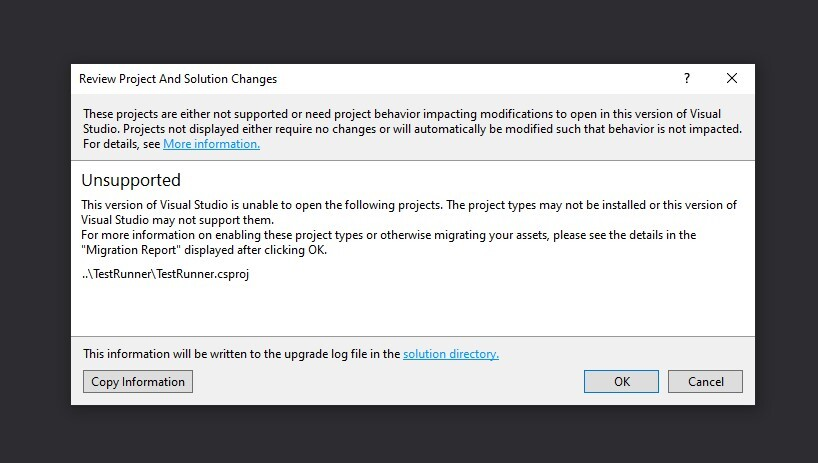Click the line starting 'Studio. Projects not displayed'
Screen dimensions: 818x463
click(412, 129)
